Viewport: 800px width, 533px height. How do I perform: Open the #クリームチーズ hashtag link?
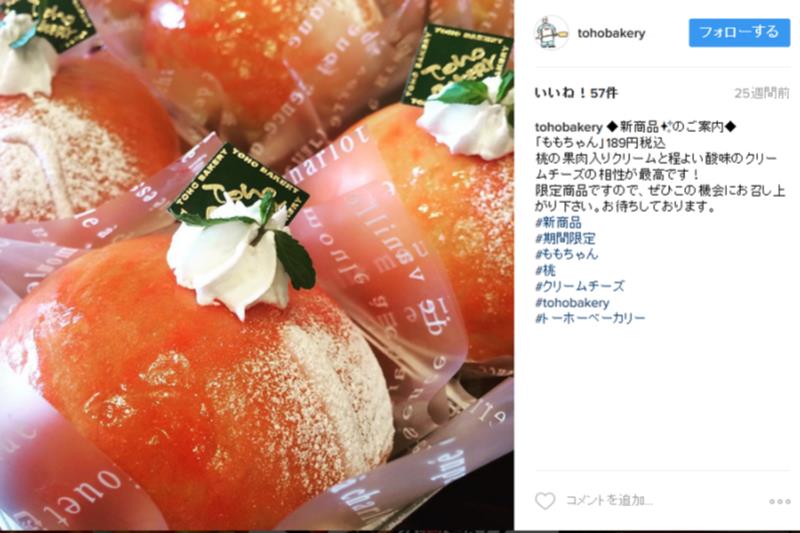click(580, 286)
